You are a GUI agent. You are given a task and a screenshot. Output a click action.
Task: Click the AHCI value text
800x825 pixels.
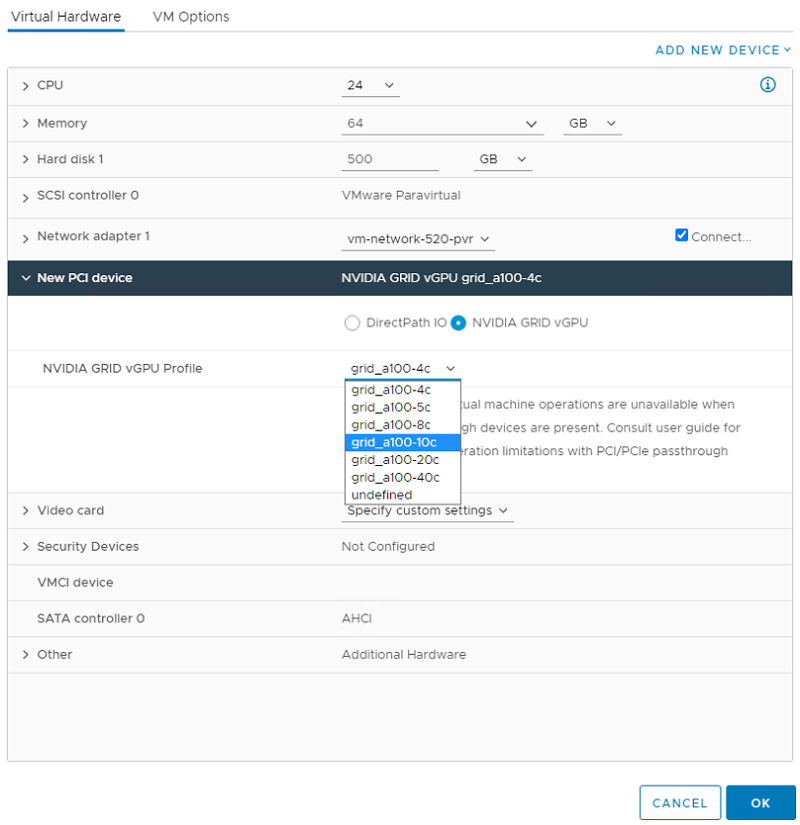[357, 618]
